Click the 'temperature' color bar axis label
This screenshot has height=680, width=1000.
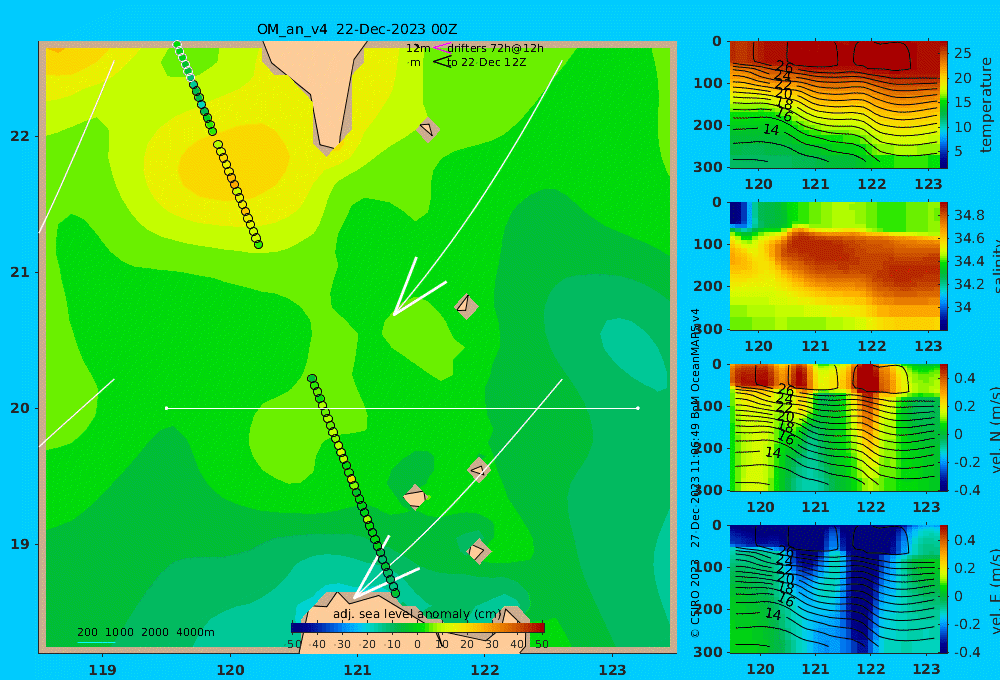click(986, 105)
